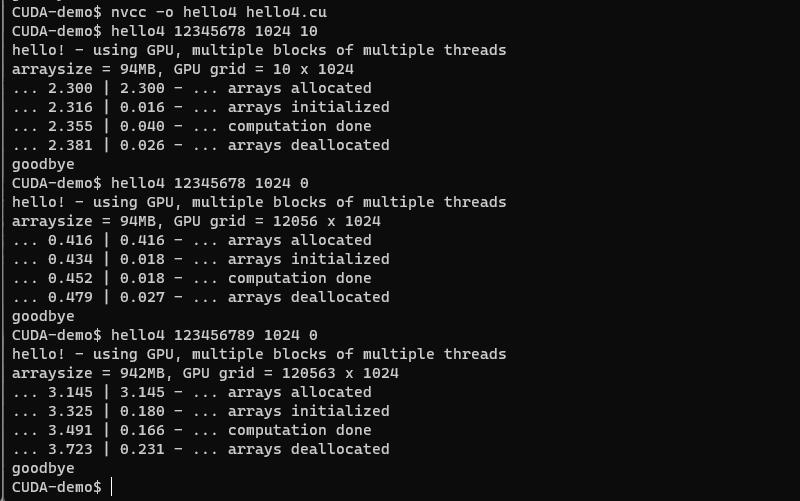
Task: Click the '3.723 | 0.231' arrays deallocated line
Action: 201,449
